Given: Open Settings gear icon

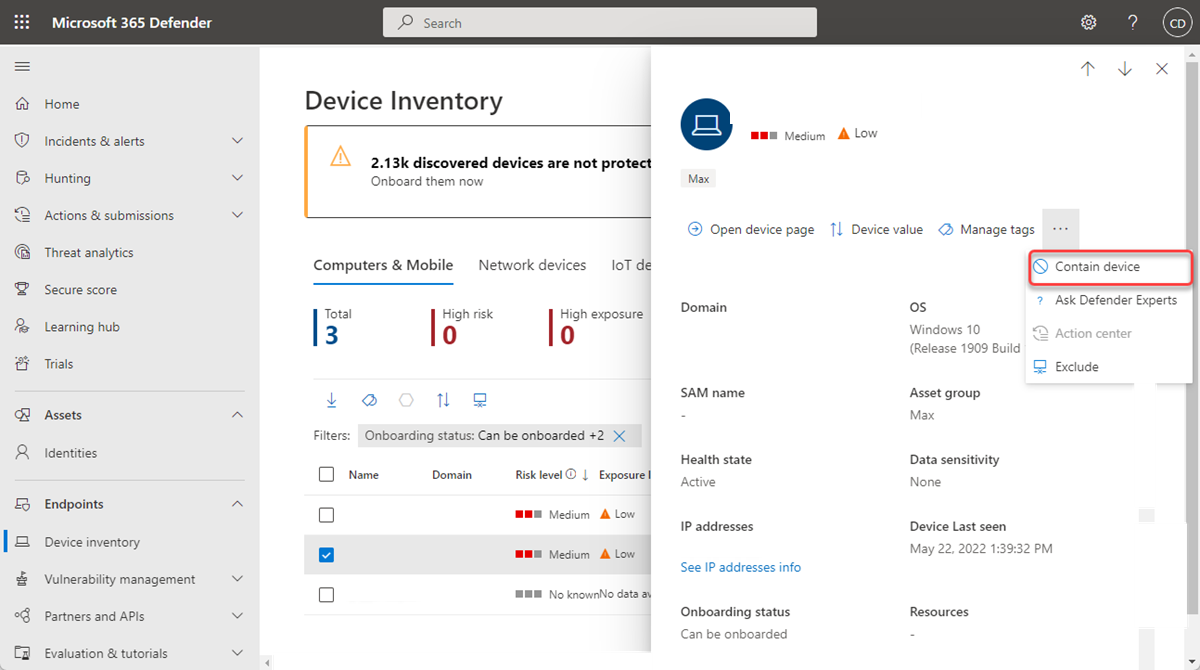Looking at the screenshot, I should pos(1089,22).
